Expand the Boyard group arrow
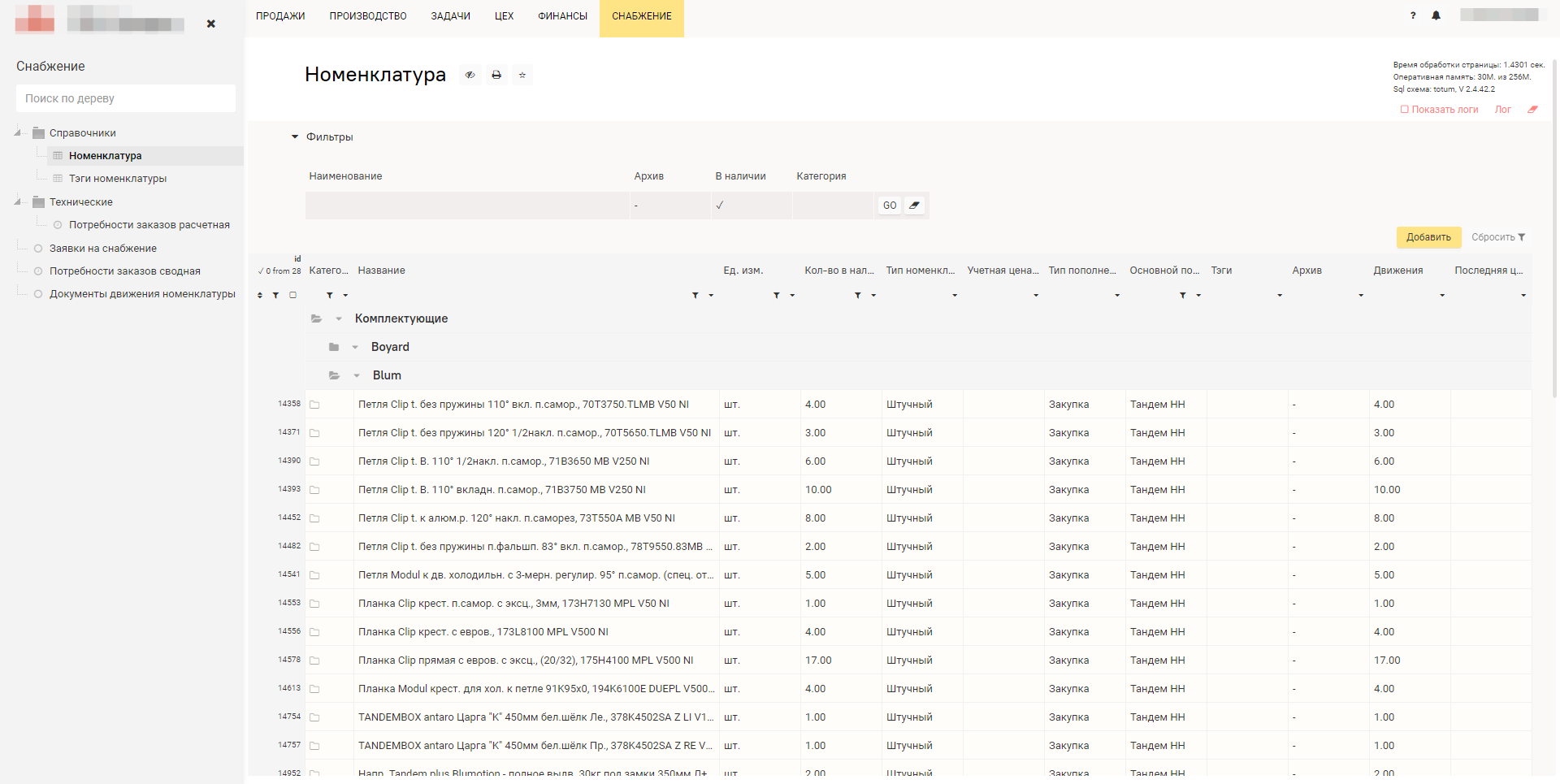The image size is (1560, 784). (x=355, y=347)
